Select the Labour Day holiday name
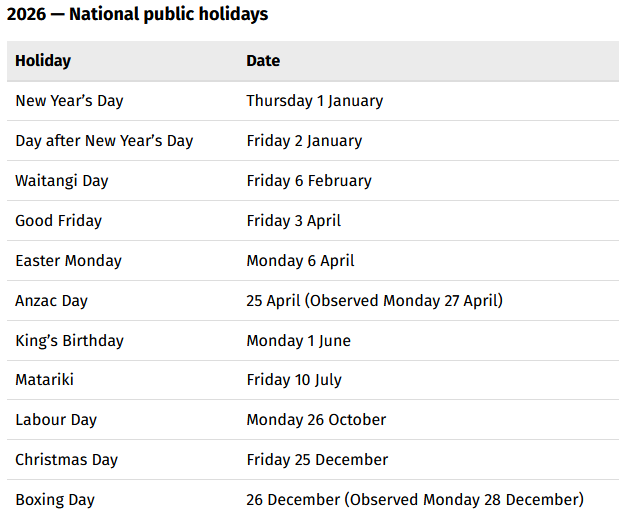619x523 pixels. coord(56,420)
